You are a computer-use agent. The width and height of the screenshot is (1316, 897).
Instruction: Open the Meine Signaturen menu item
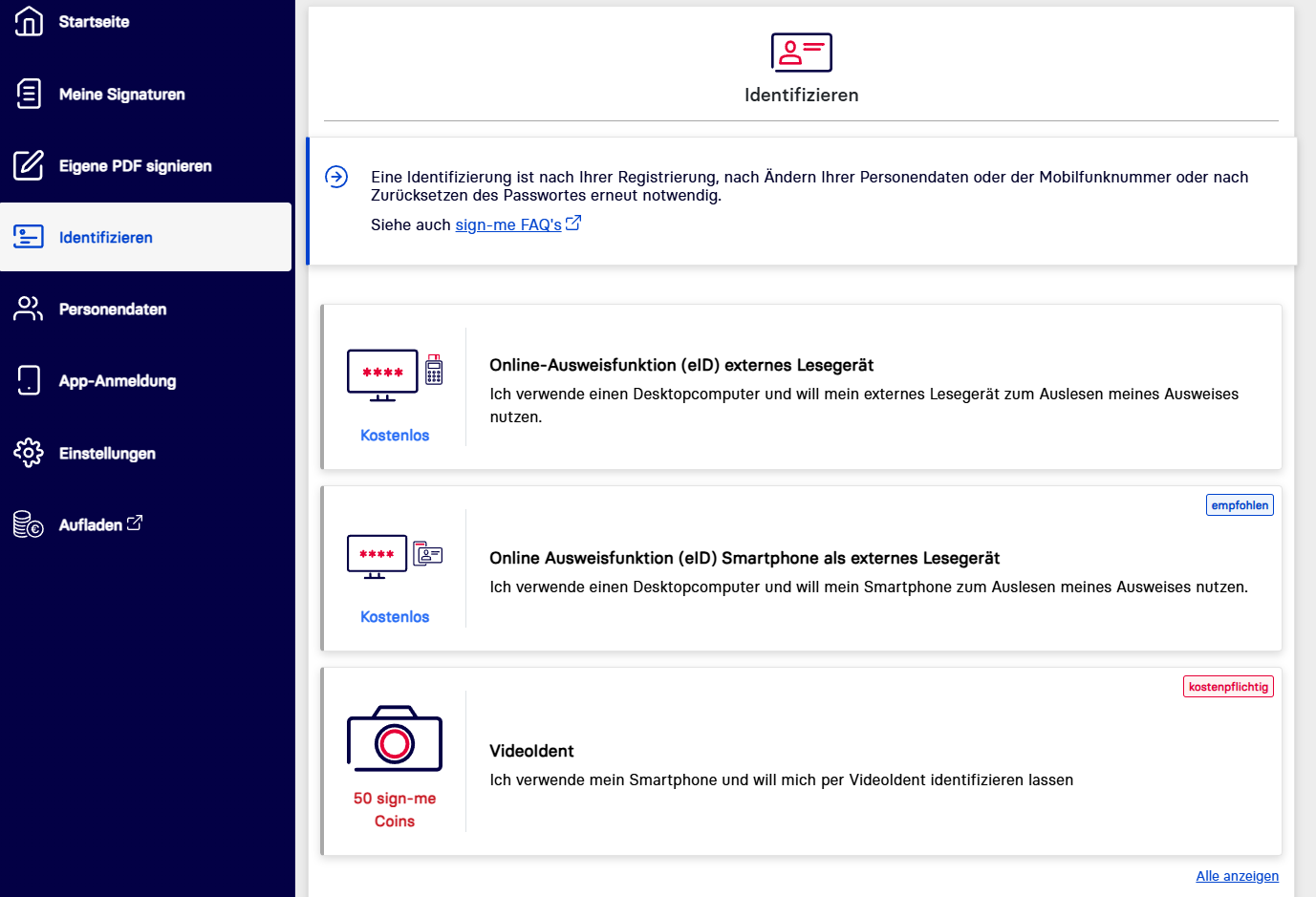[x=121, y=95]
